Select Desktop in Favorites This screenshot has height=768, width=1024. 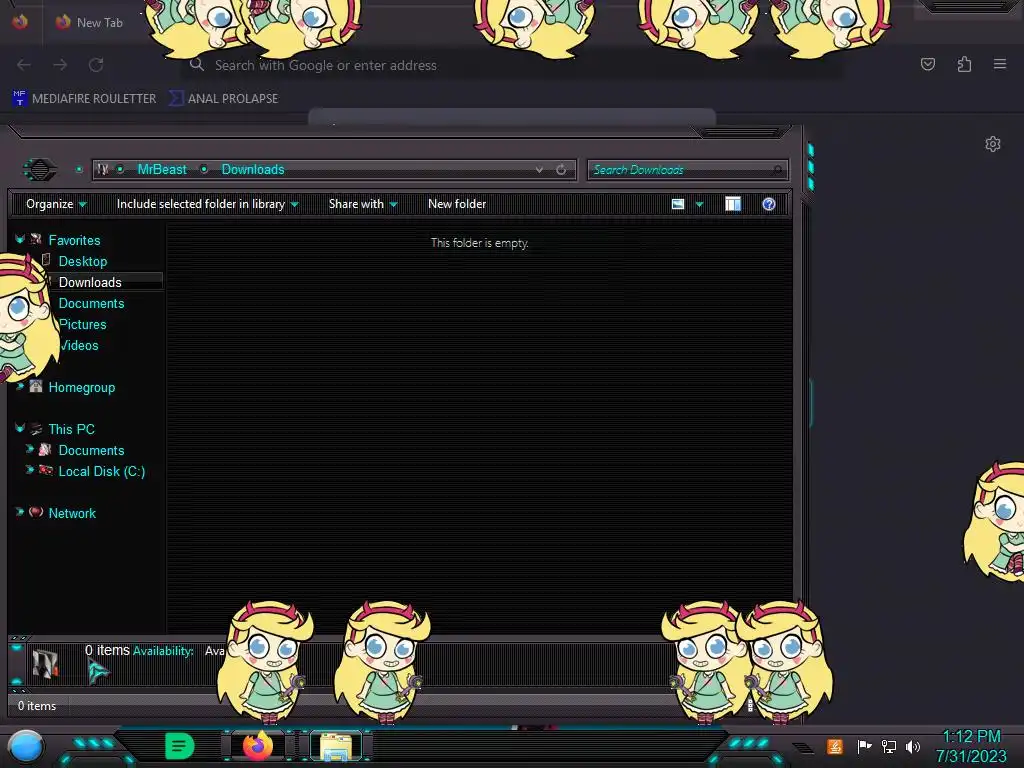tap(83, 261)
